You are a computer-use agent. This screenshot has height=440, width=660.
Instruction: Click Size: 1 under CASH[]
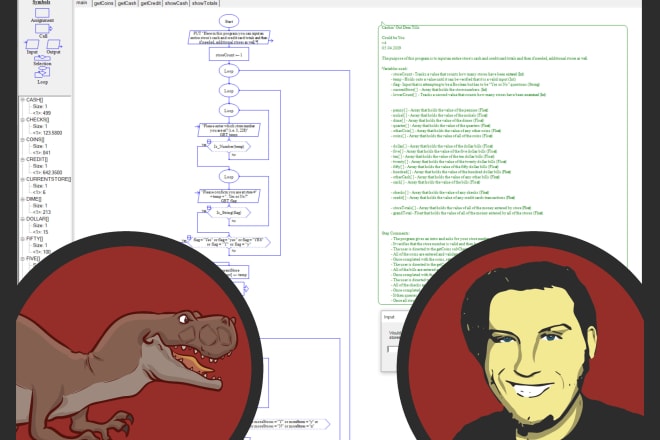point(40,107)
